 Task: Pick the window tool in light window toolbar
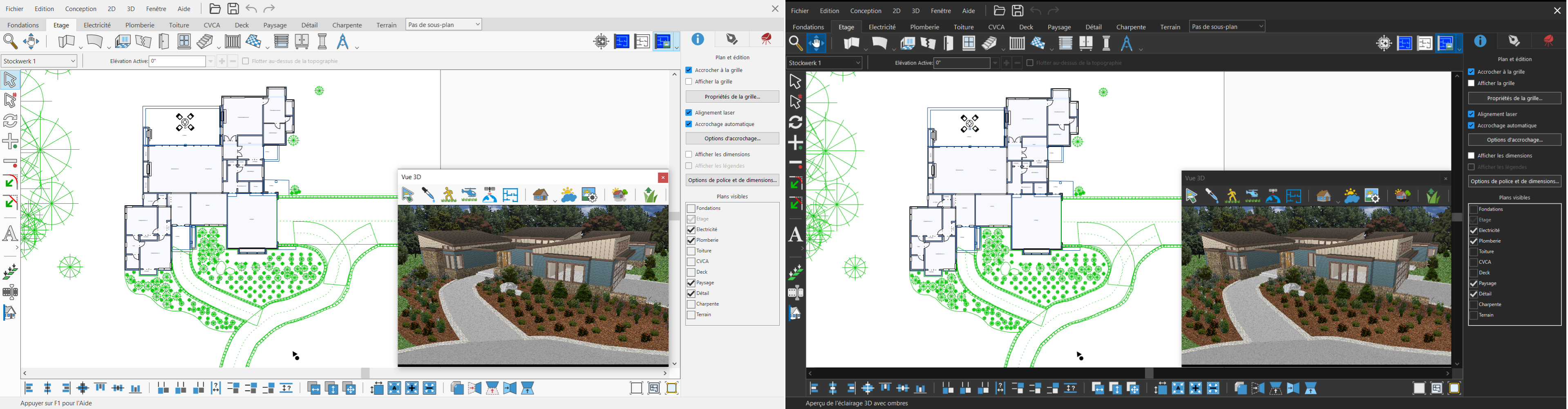184,41
